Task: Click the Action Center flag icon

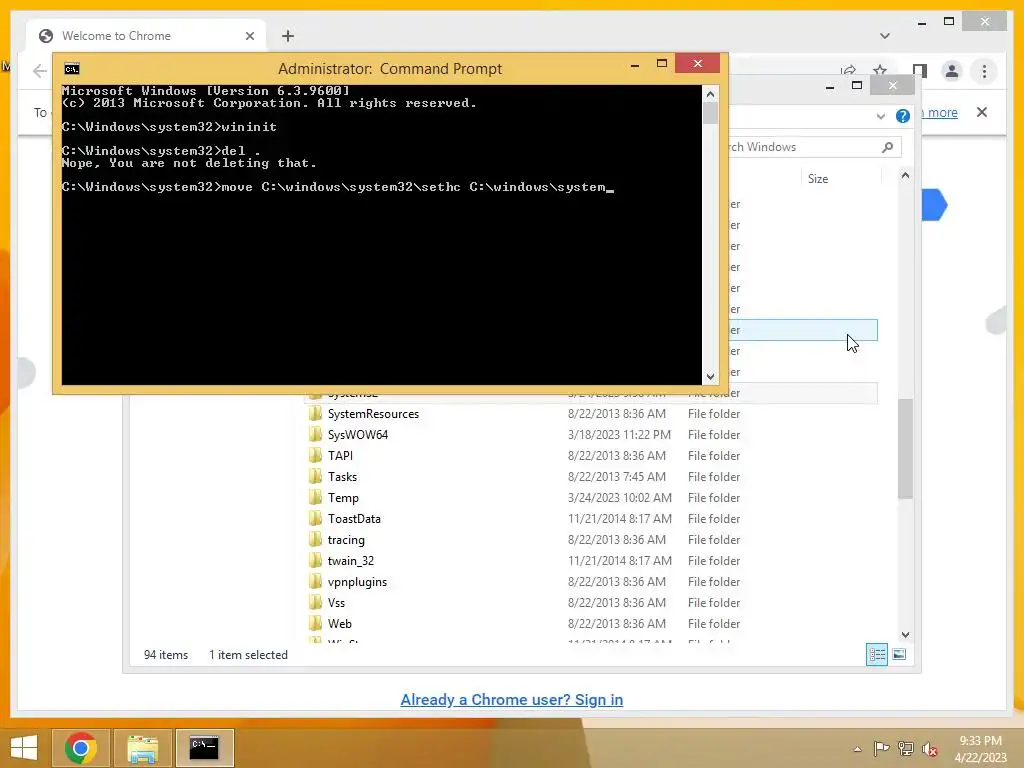Action: tap(882, 749)
